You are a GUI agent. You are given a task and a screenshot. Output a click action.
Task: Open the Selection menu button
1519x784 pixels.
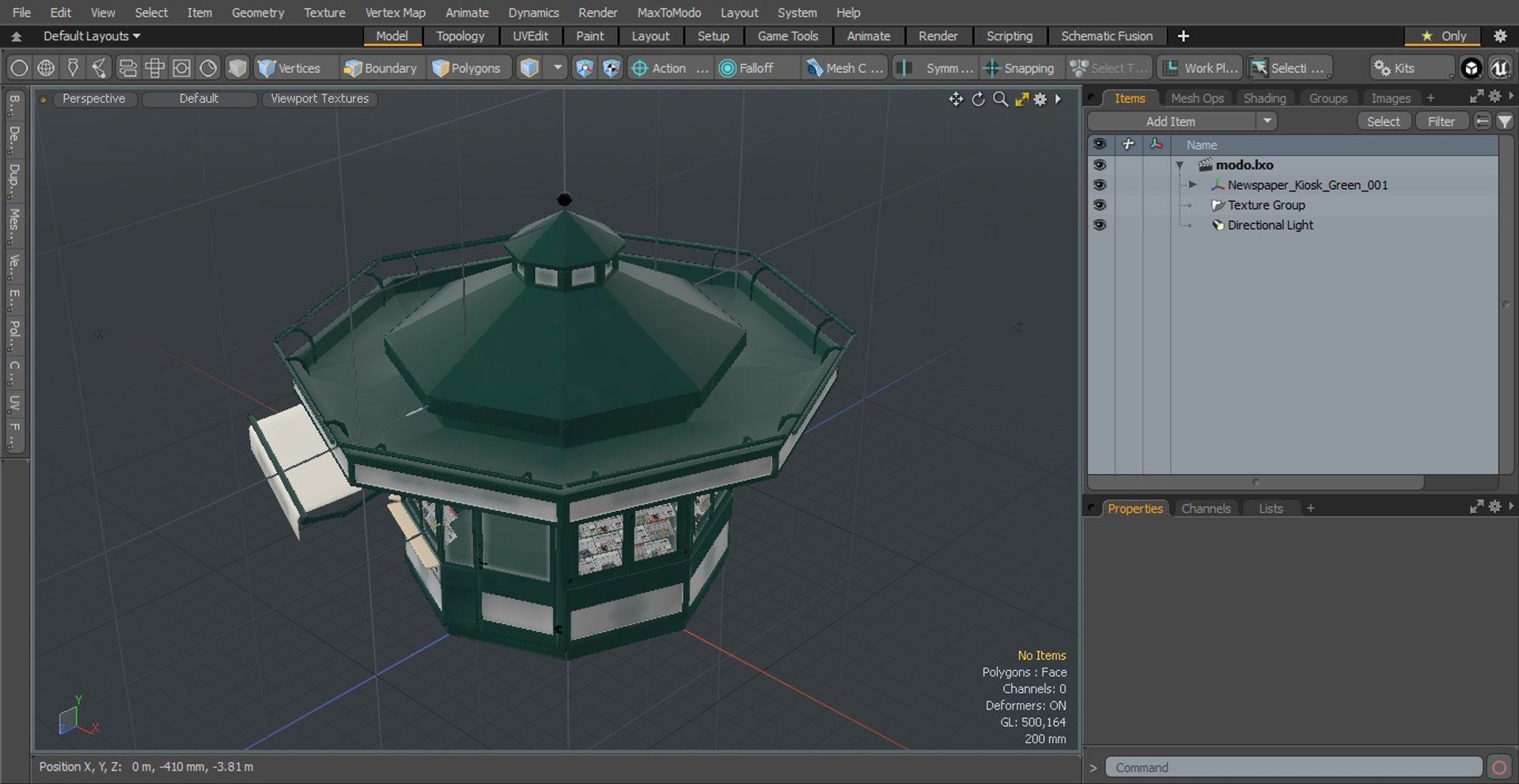tap(1290, 68)
